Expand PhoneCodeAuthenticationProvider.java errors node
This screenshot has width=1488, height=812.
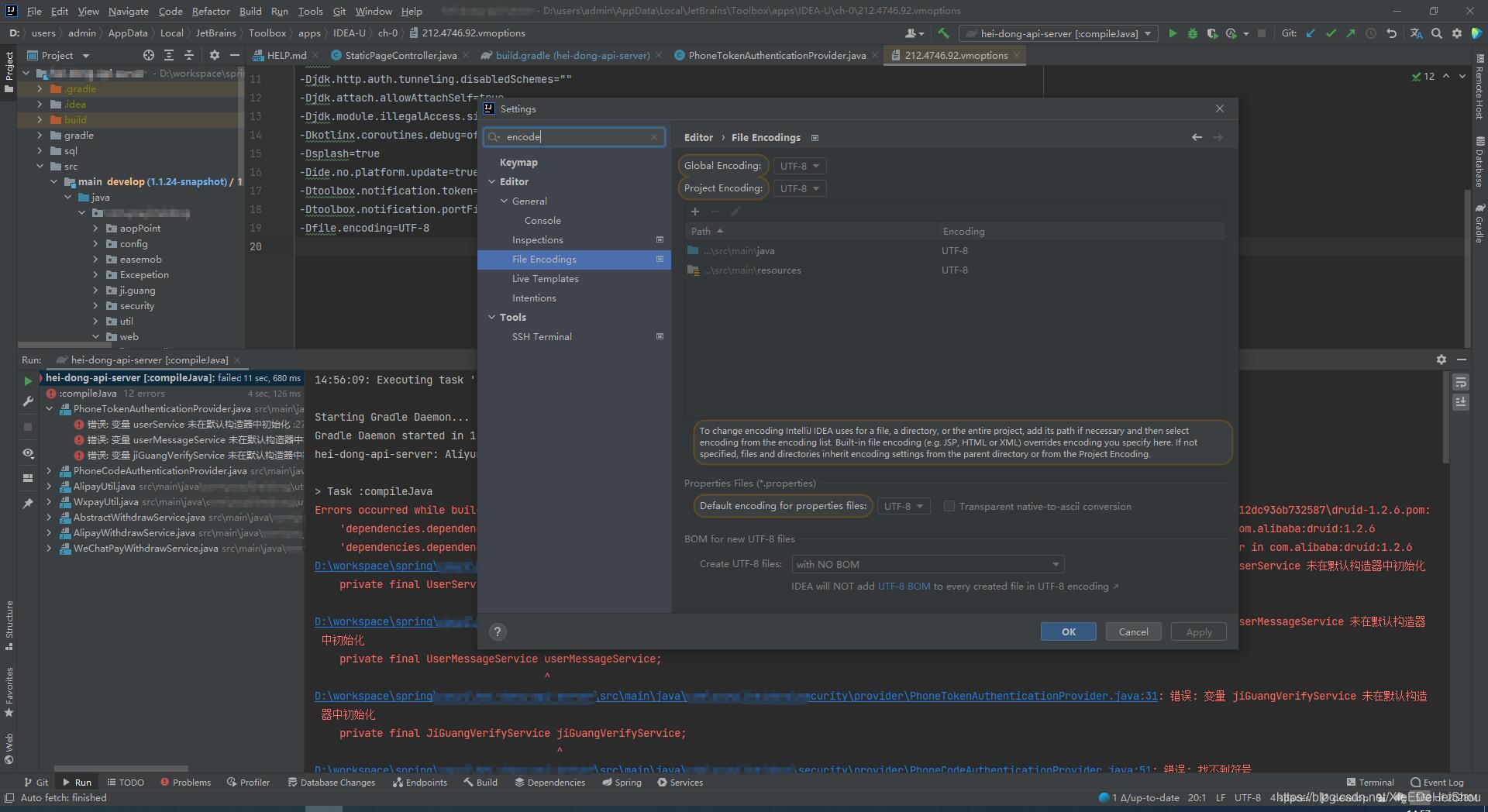(x=50, y=470)
